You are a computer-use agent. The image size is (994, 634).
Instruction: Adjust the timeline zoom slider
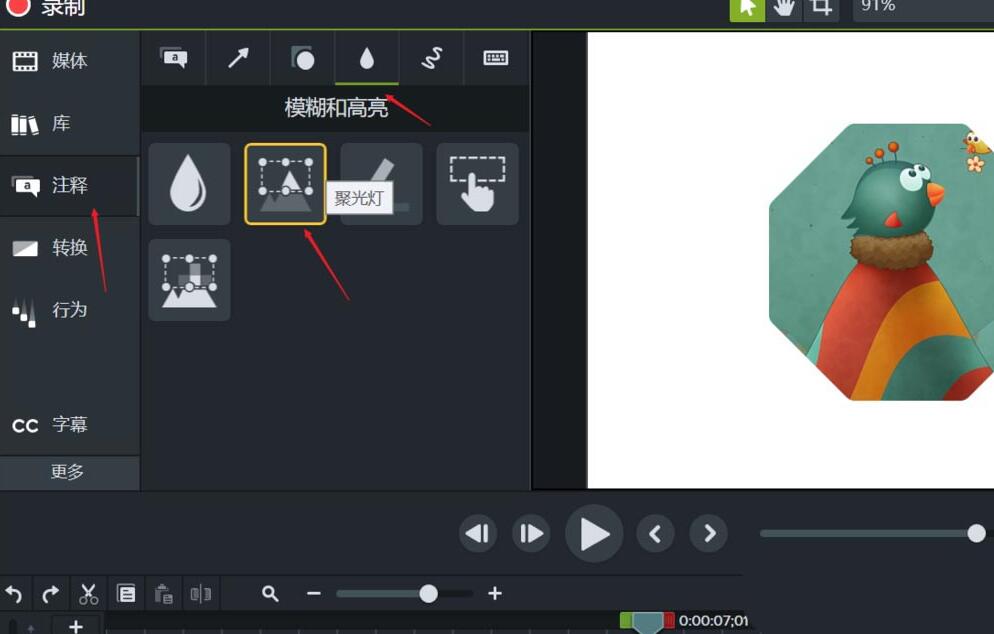pos(428,593)
